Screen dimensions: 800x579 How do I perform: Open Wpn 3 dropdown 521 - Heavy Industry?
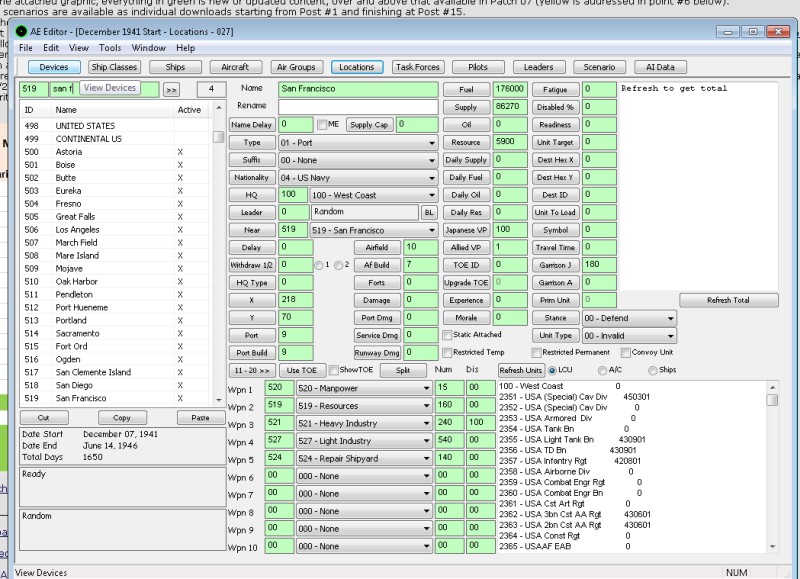364,423
